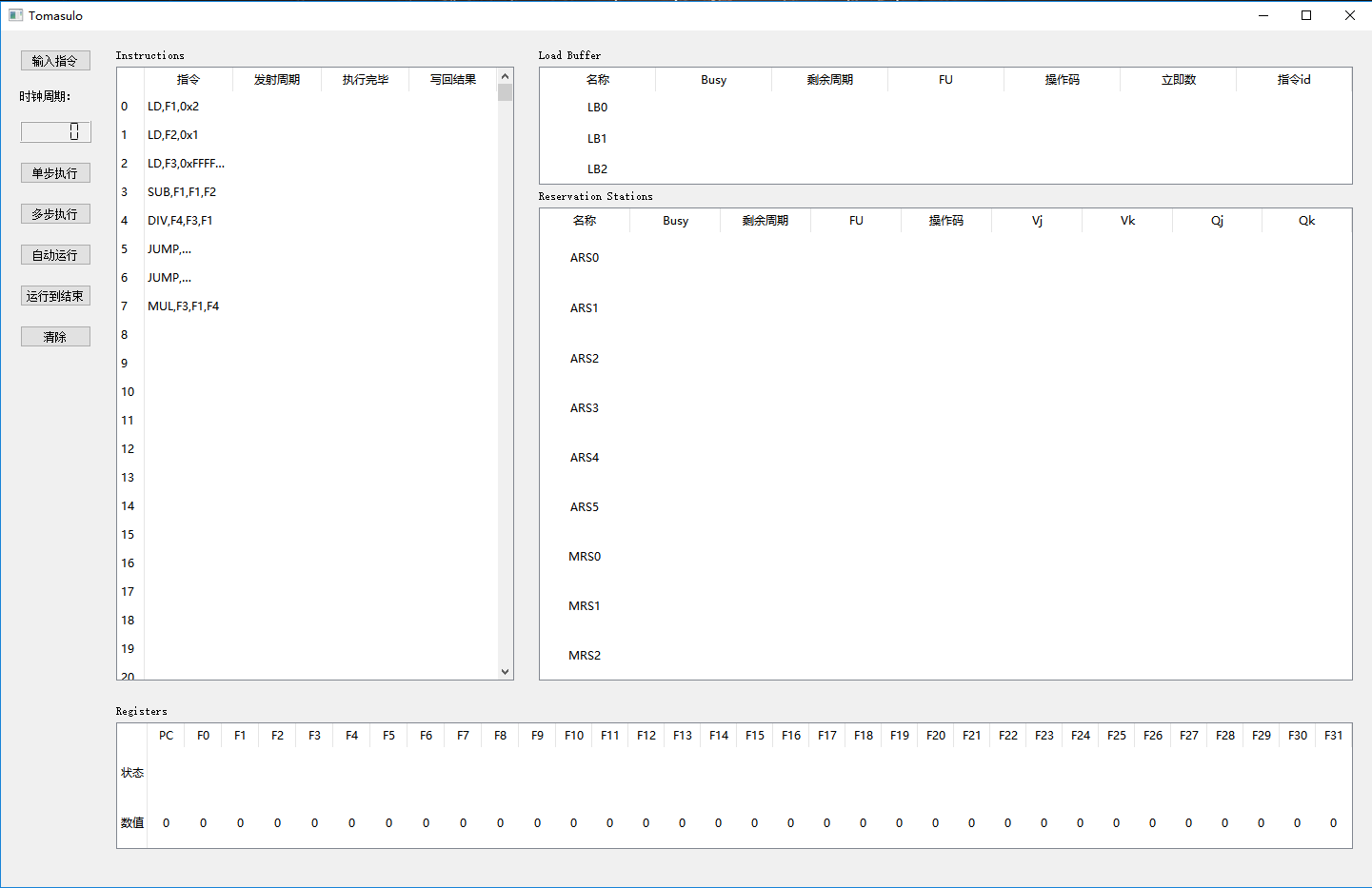The height and width of the screenshot is (888, 1372).
Task: Minimize the Tomasulo window
Action: [1263, 15]
